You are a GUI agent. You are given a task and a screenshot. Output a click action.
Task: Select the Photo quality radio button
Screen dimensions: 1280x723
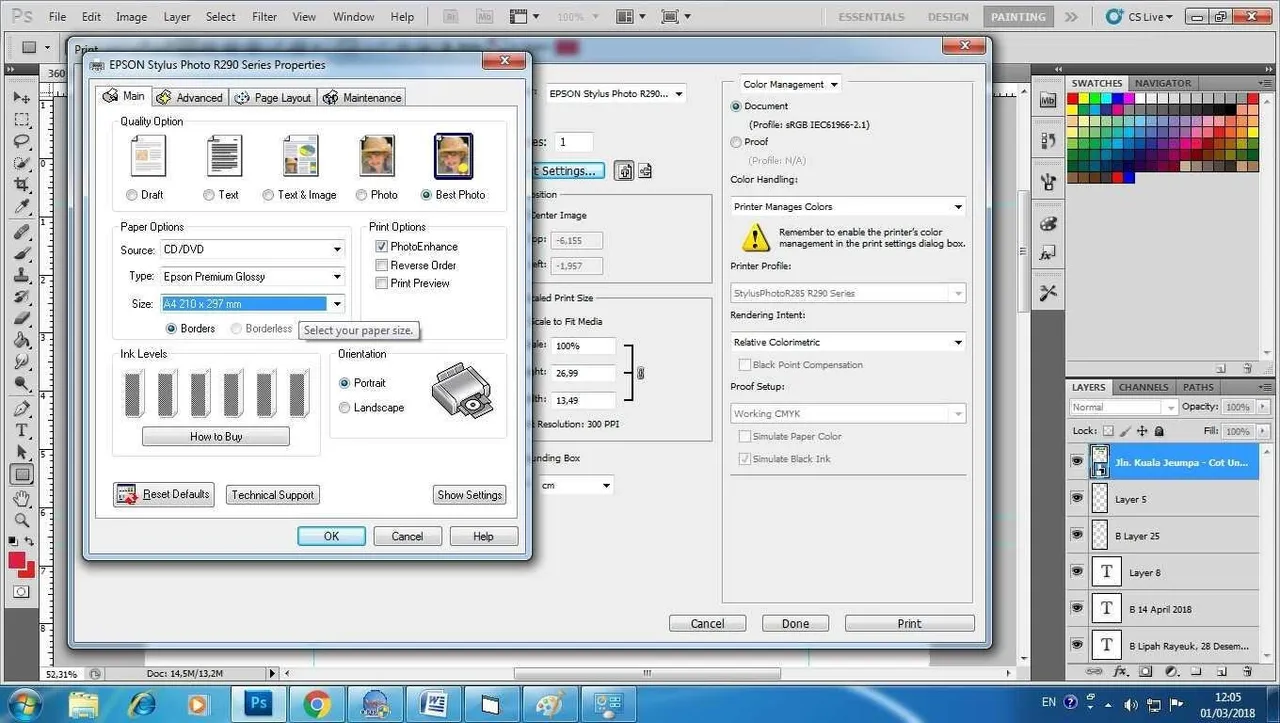pyautogui.click(x=361, y=195)
